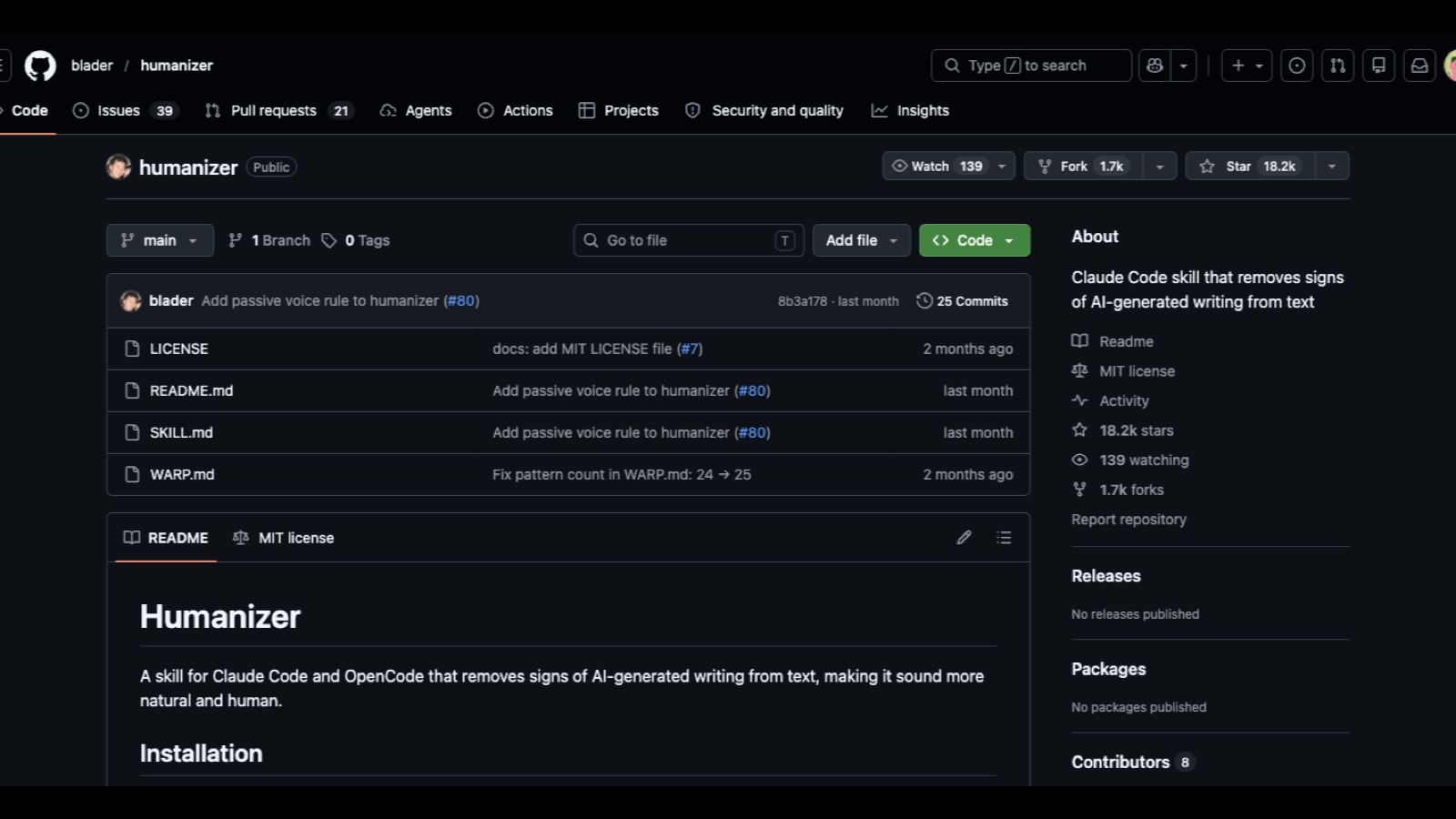The height and width of the screenshot is (819, 1456).
Task: Open the Projects tab
Action: (x=619, y=110)
